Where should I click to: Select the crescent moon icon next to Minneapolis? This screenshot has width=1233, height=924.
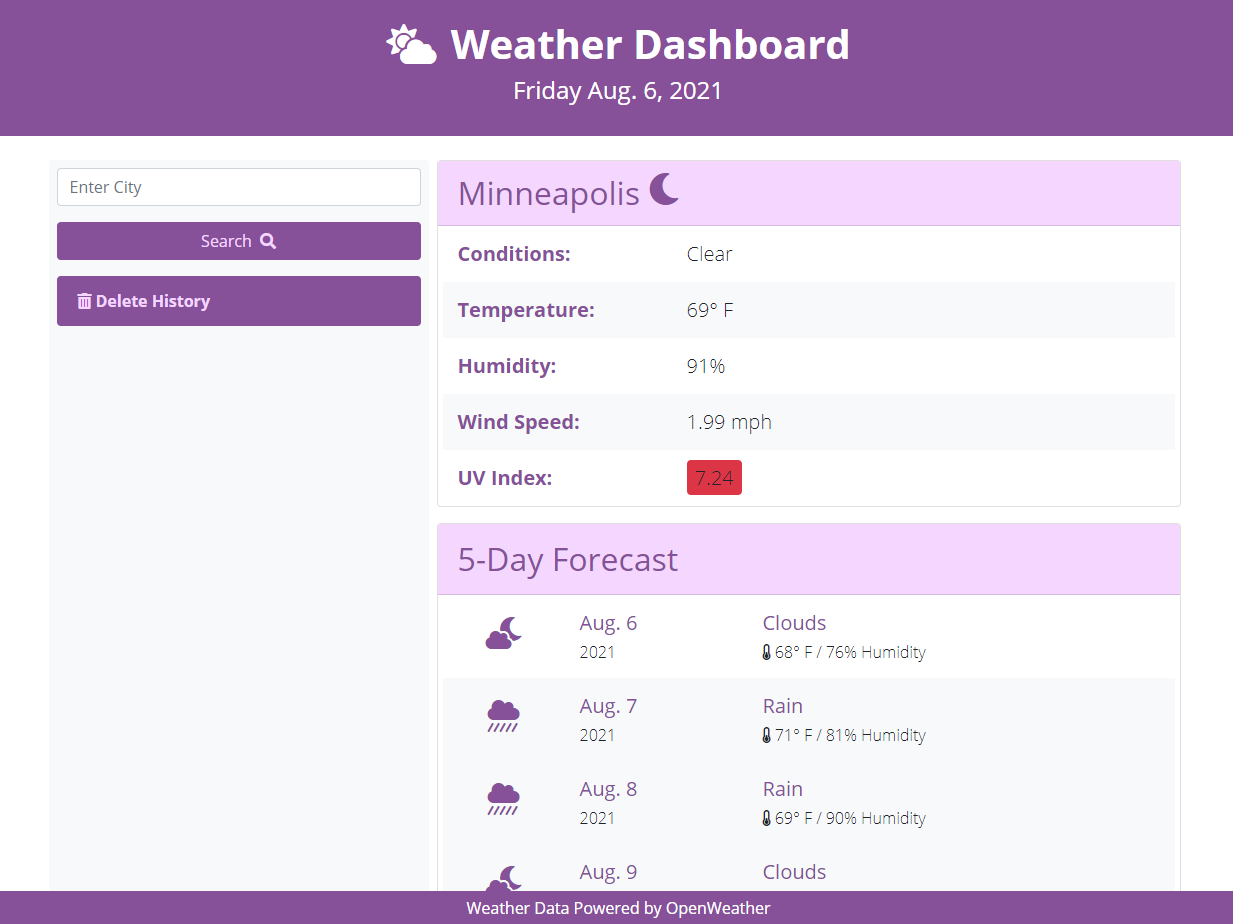pyautogui.click(x=664, y=190)
